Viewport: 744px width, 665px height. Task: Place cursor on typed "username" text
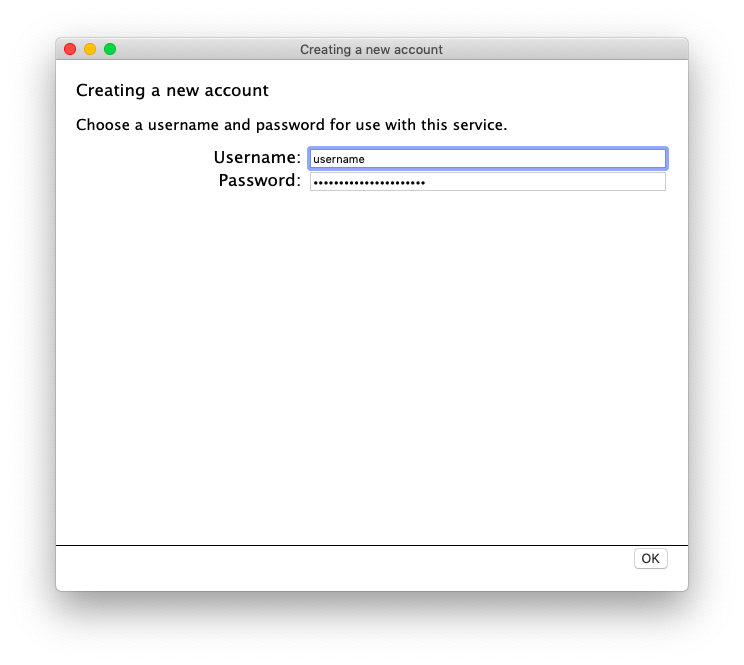point(339,159)
